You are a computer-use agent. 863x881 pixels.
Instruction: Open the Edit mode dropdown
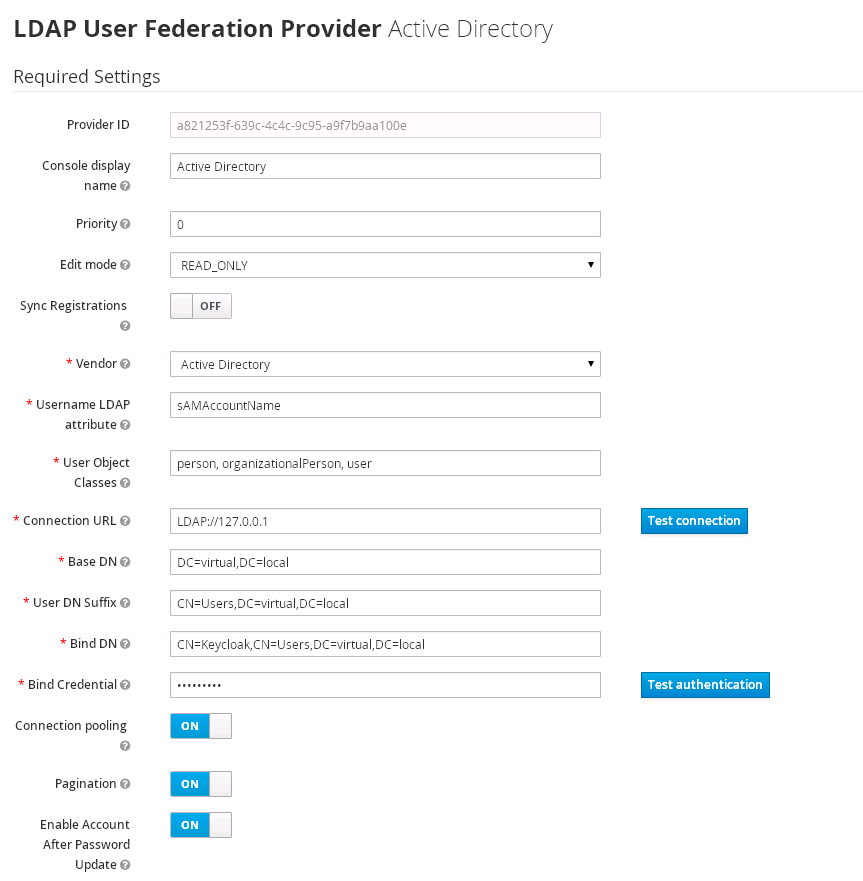pyautogui.click(x=384, y=264)
